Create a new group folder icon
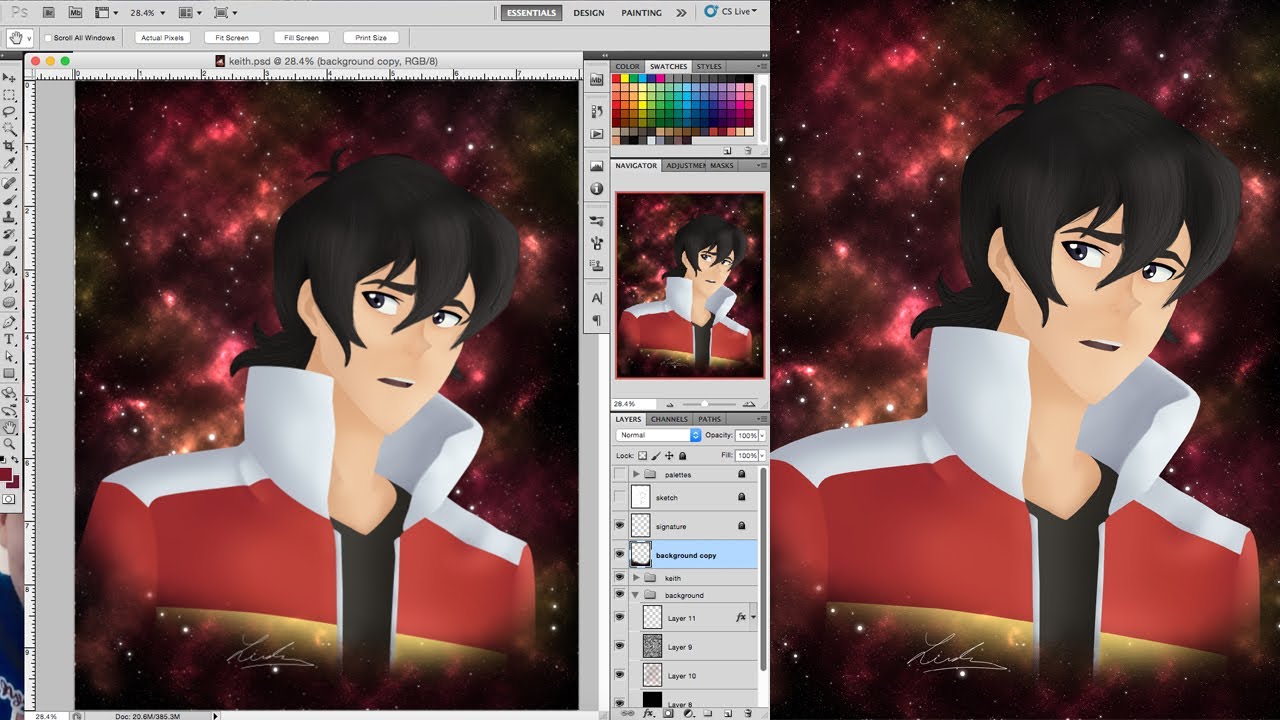This screenshot has height=720, width=1280. point(707,713)
